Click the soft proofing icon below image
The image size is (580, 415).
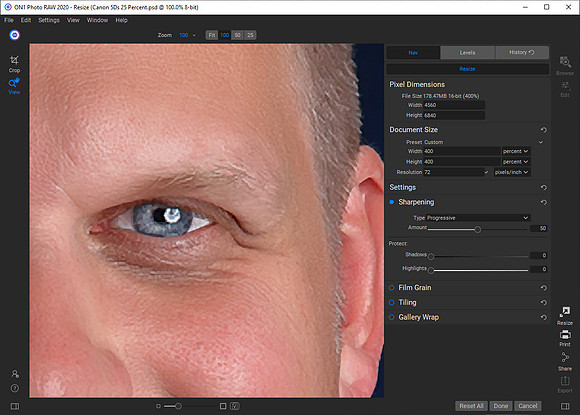click(235, 406)
